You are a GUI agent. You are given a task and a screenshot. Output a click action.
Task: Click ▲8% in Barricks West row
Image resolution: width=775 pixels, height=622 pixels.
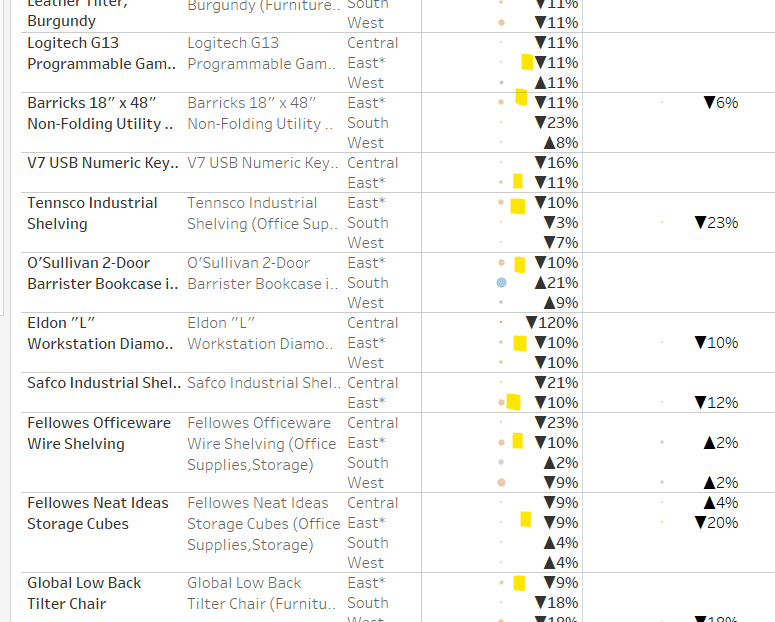coord(560,143)
